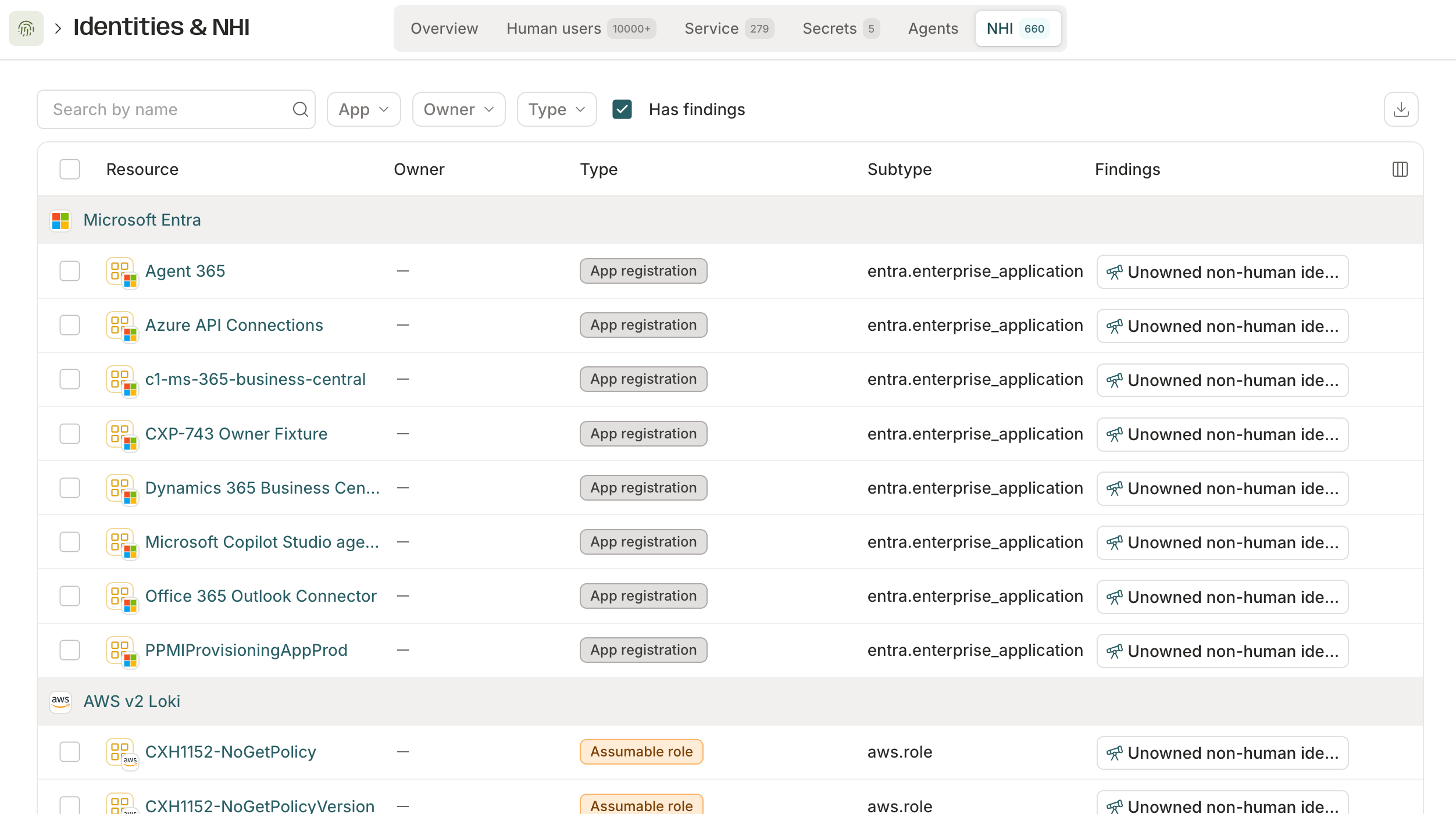Click the CXP-743 Owner Fixture resource icon
The height and width of the screenshot is (814, 1456).
pos(122,435)
